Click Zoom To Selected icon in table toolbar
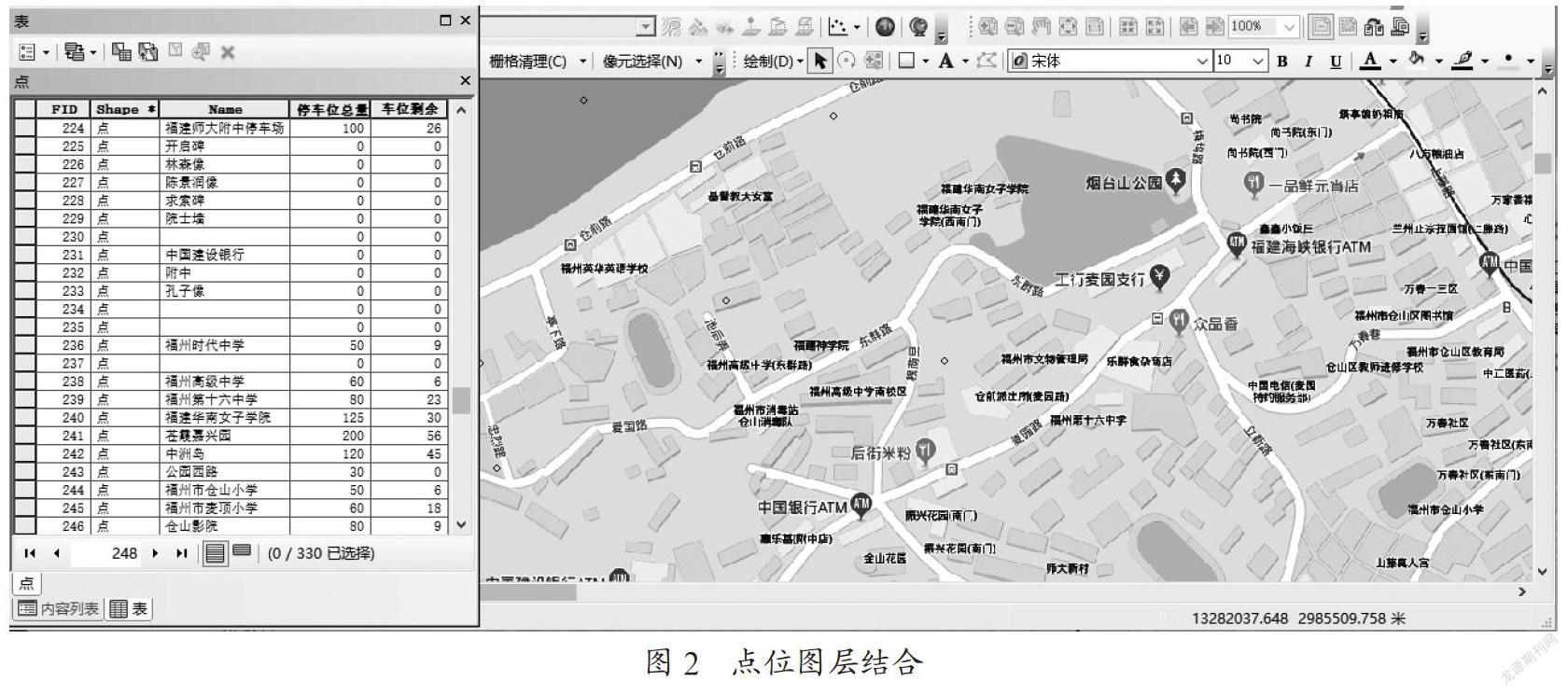The height and width of the screenshot is (695, 1568). pyautogui.click(x=201, y=52)
